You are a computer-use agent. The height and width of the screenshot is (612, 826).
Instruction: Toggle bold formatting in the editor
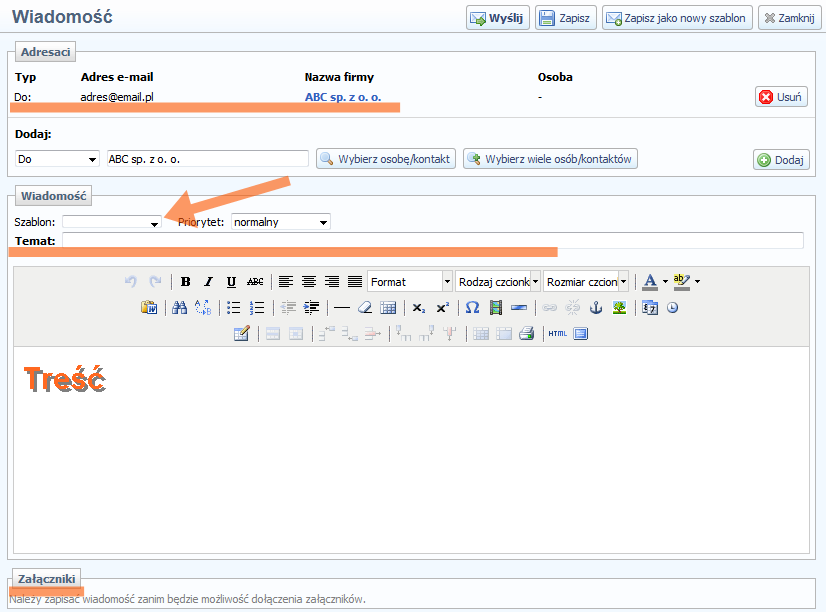click(x=185, y=282)
